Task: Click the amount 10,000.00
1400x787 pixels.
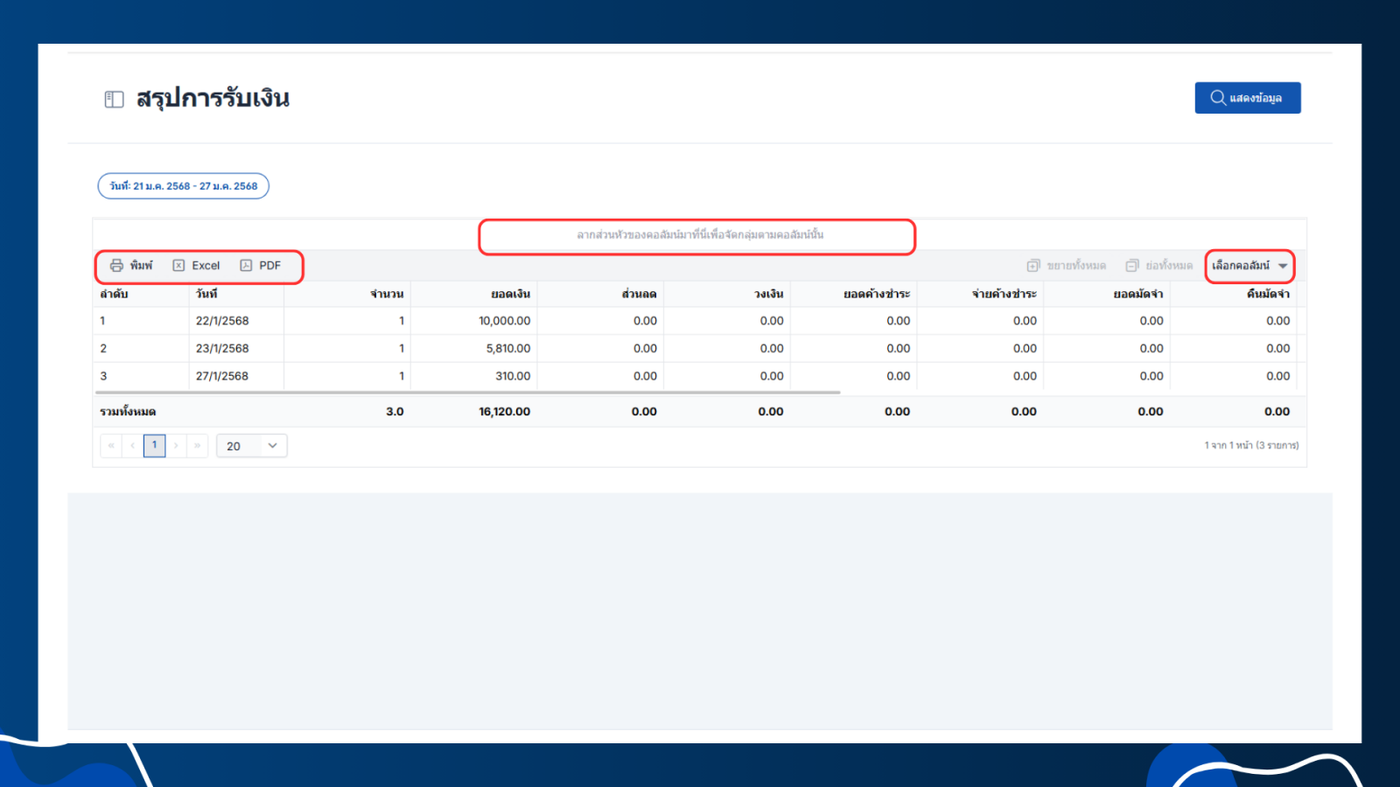Action: point(505,321)
